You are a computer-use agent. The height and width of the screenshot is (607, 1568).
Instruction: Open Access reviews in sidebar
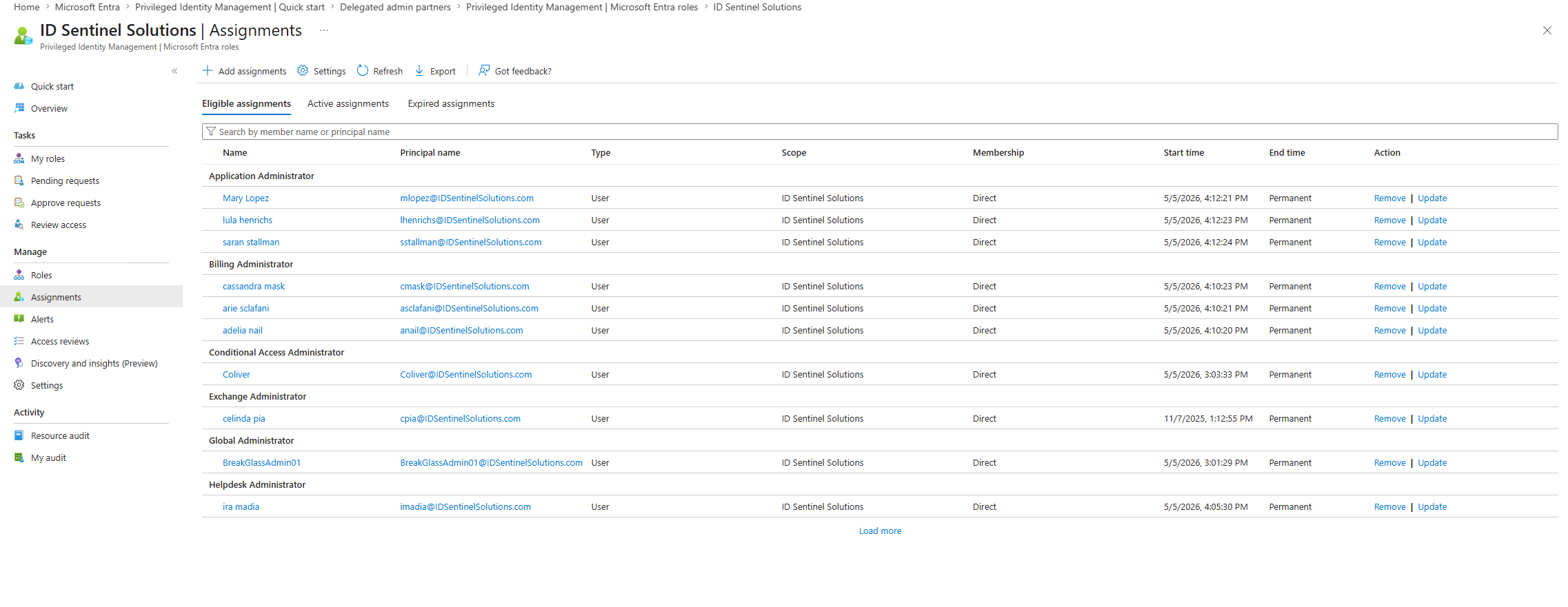tap(60, 341)
